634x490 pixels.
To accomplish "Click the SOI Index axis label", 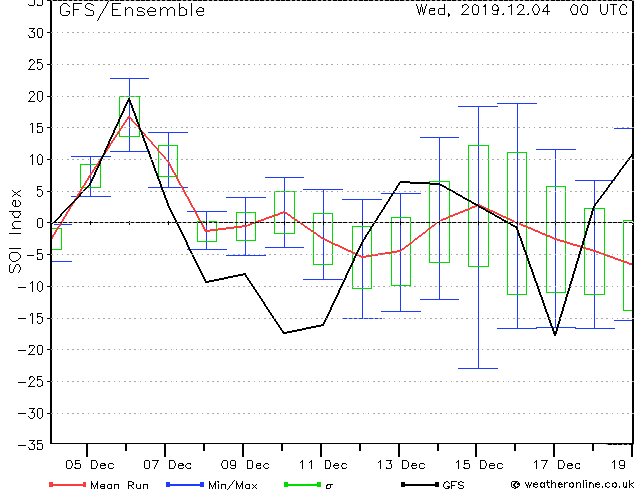I will pos(15,231).
